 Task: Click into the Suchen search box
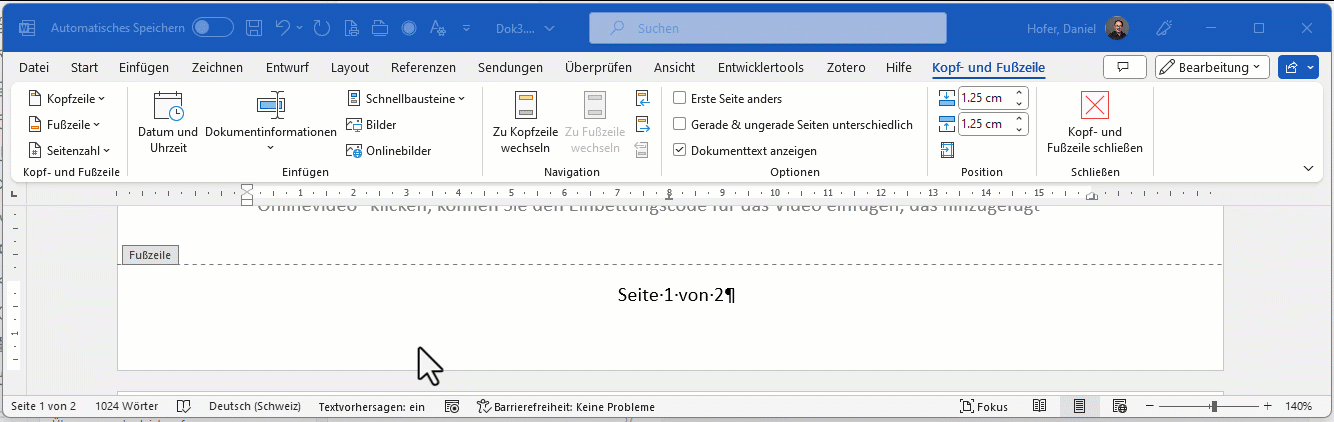coord(767,29)
